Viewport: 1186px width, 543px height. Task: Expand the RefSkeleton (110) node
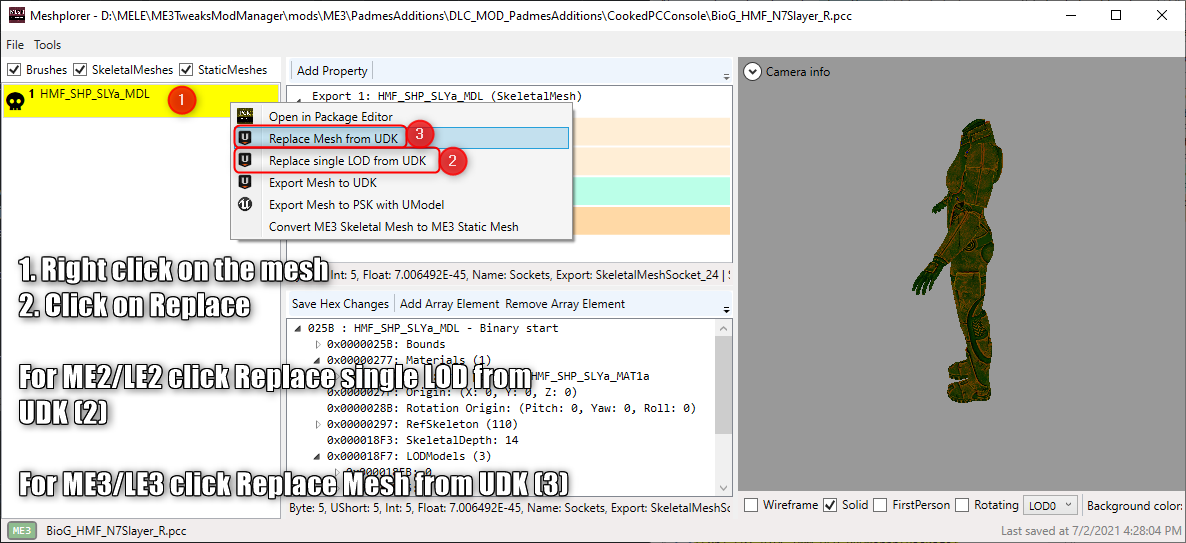[318, 424]
